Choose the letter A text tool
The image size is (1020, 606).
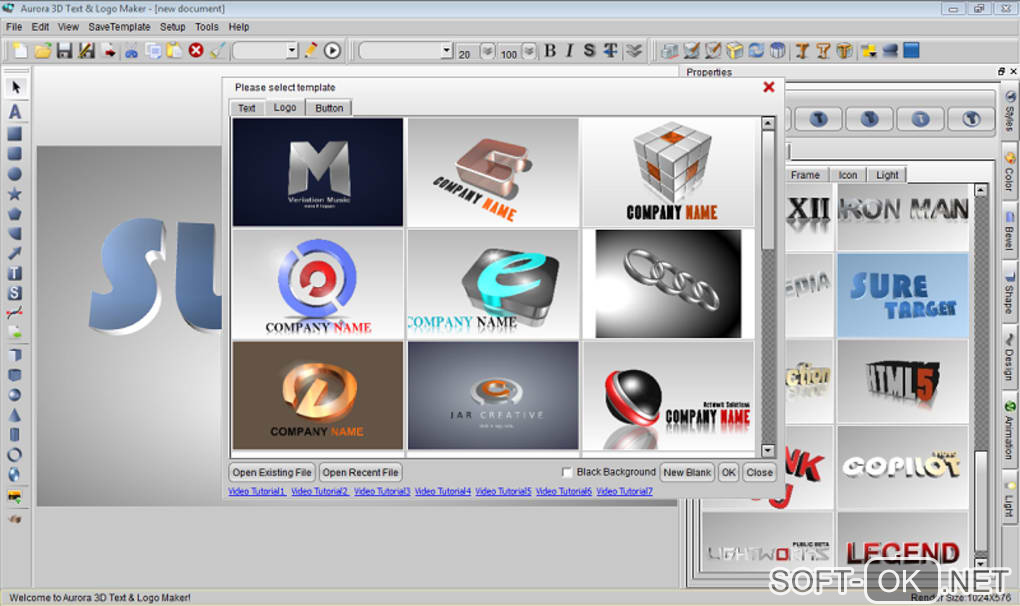[15, 112]
